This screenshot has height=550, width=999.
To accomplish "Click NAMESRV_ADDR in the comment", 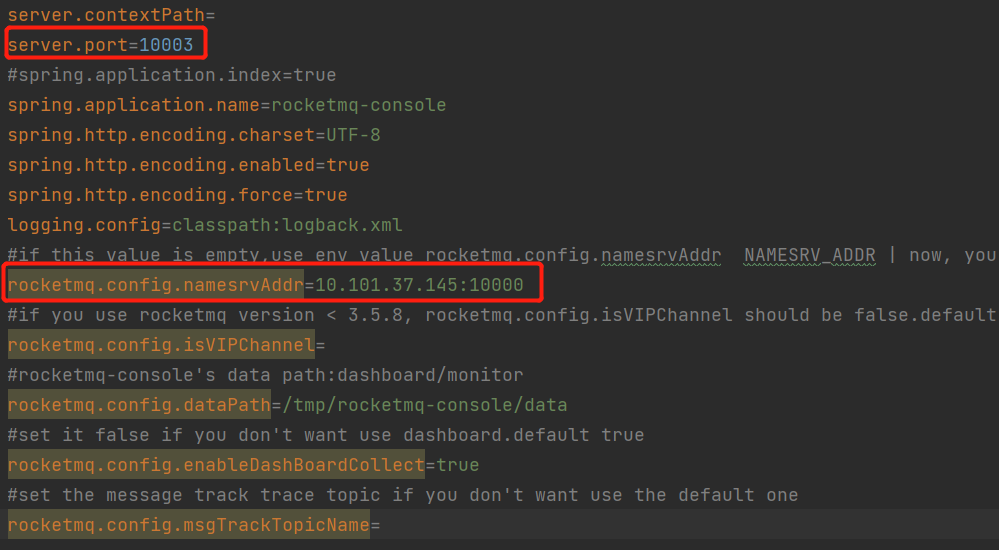I will pos(810,255).
